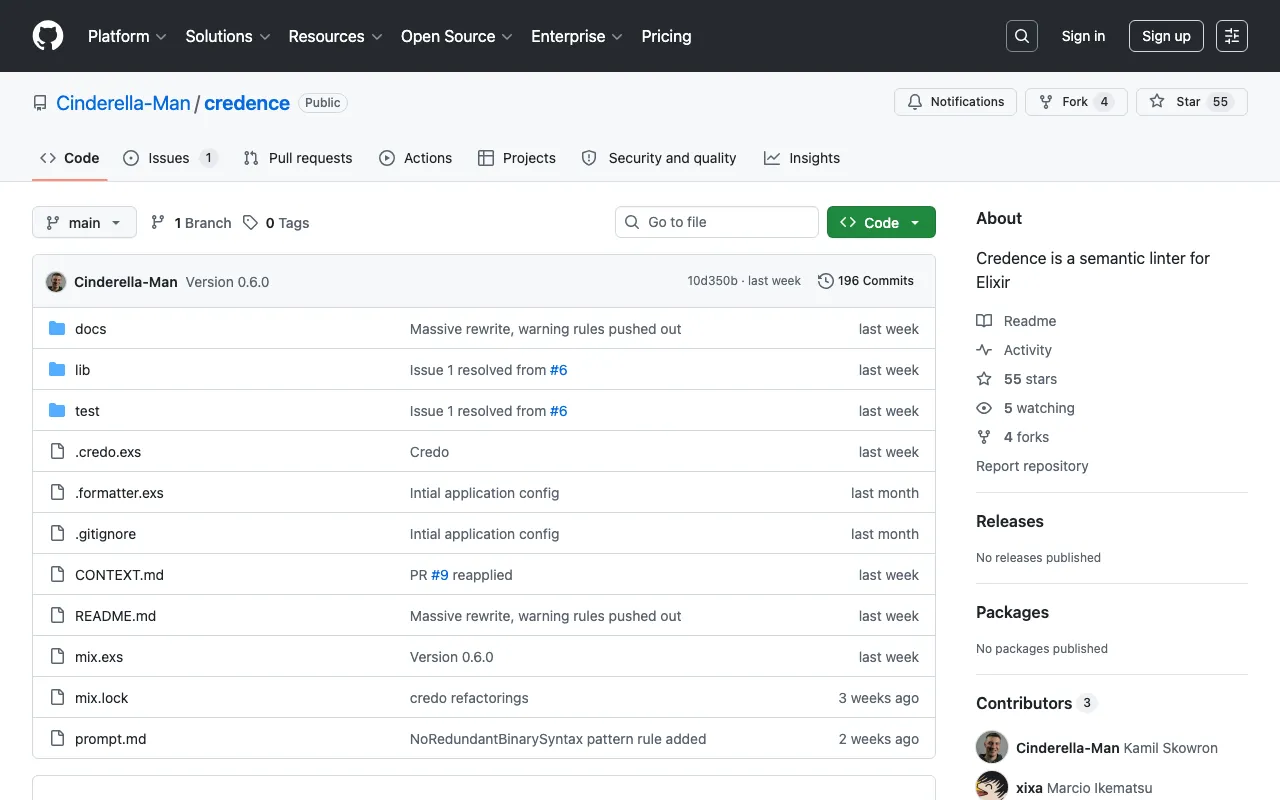Open the credence repository name link

[247, 103]
